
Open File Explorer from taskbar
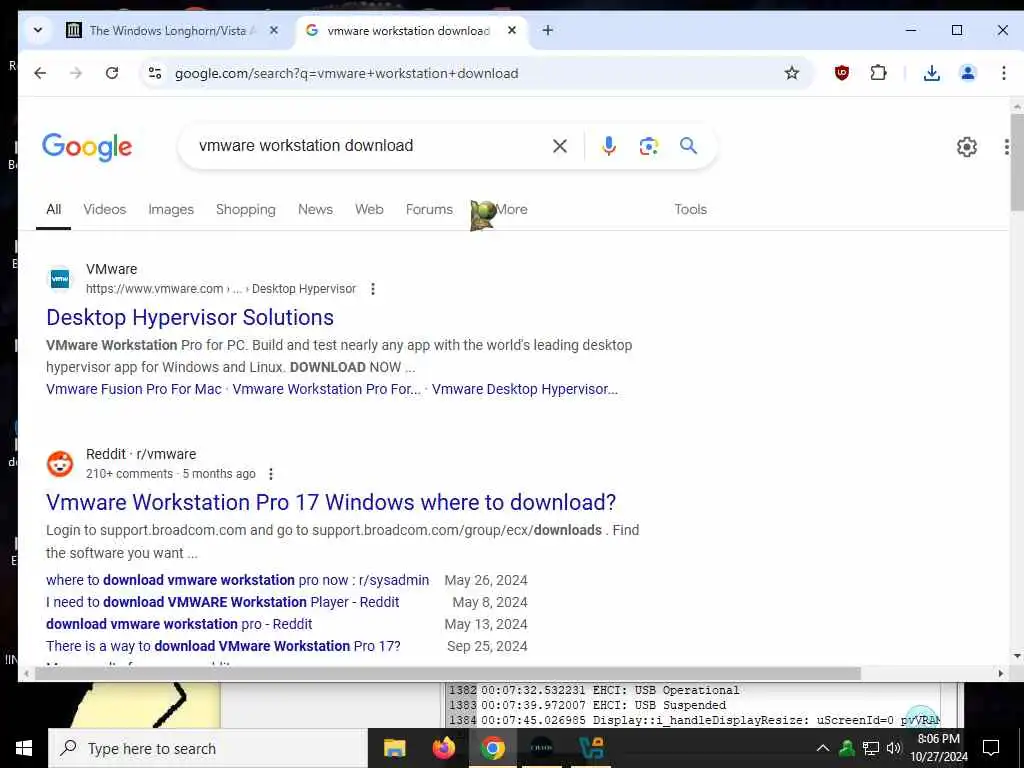coord(394,748)
